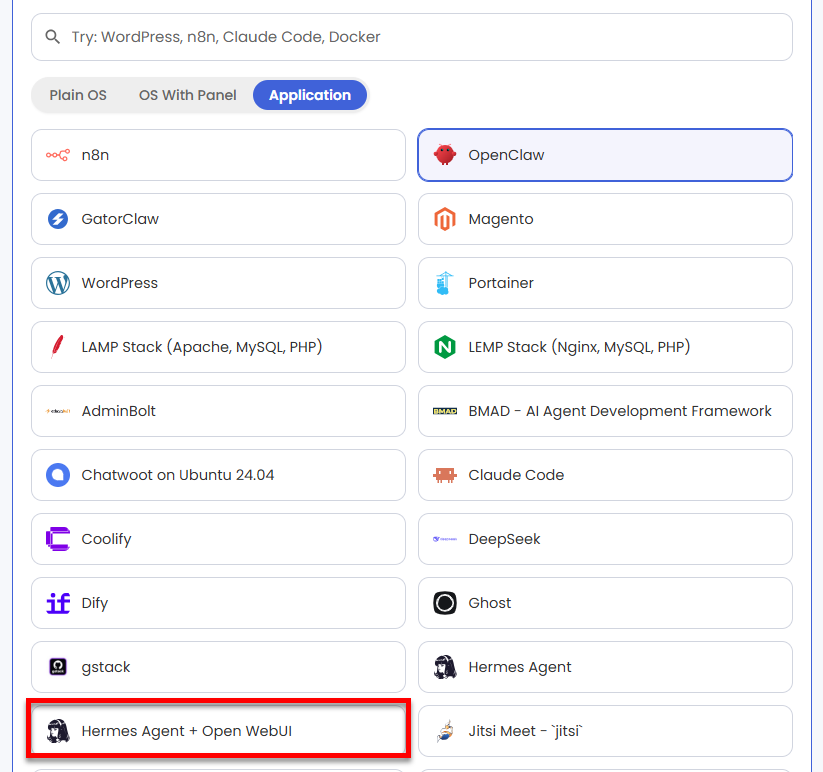
Task: Choose the OpenClaw application card
Action: [605, 155]
